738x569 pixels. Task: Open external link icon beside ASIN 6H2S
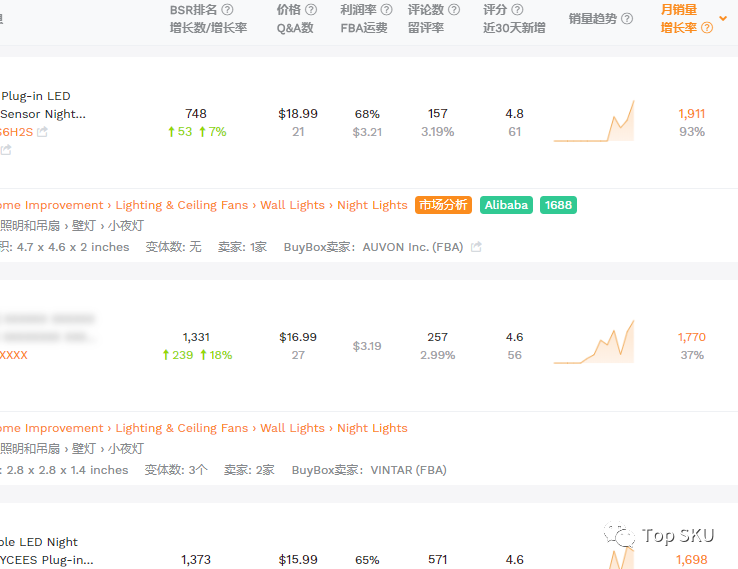[42, 132]
